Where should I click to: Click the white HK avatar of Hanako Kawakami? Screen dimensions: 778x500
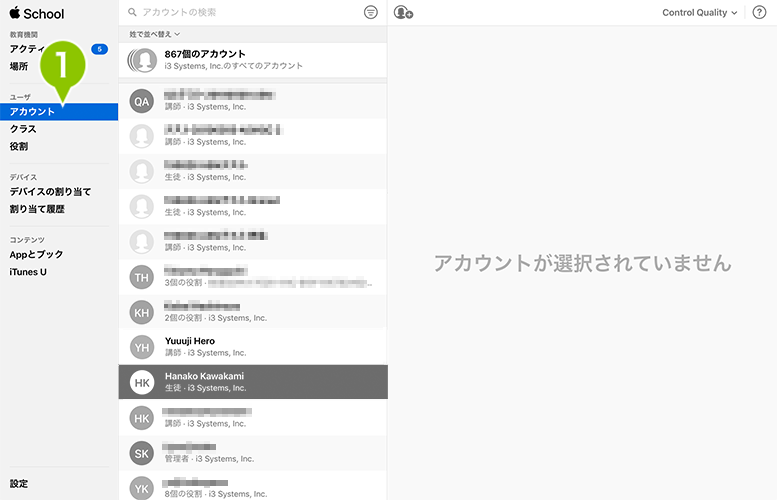click(x=141, y=382)
